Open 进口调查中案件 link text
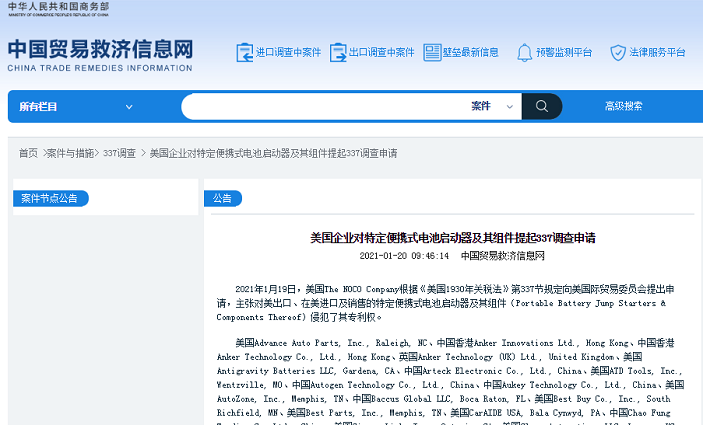Viewport: 703px width, 425px height. (x=288, y=52)
